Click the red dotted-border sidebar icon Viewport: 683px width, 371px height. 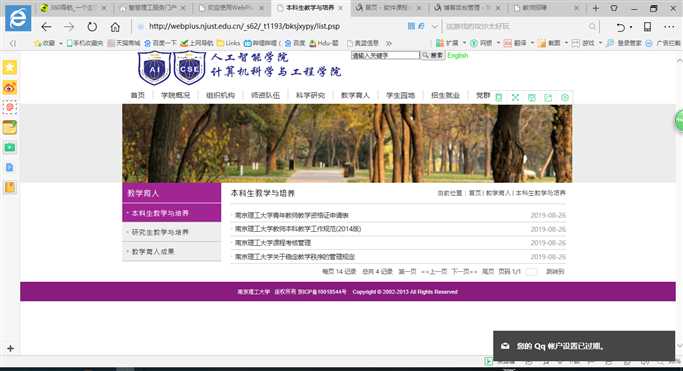pos(10,107)
